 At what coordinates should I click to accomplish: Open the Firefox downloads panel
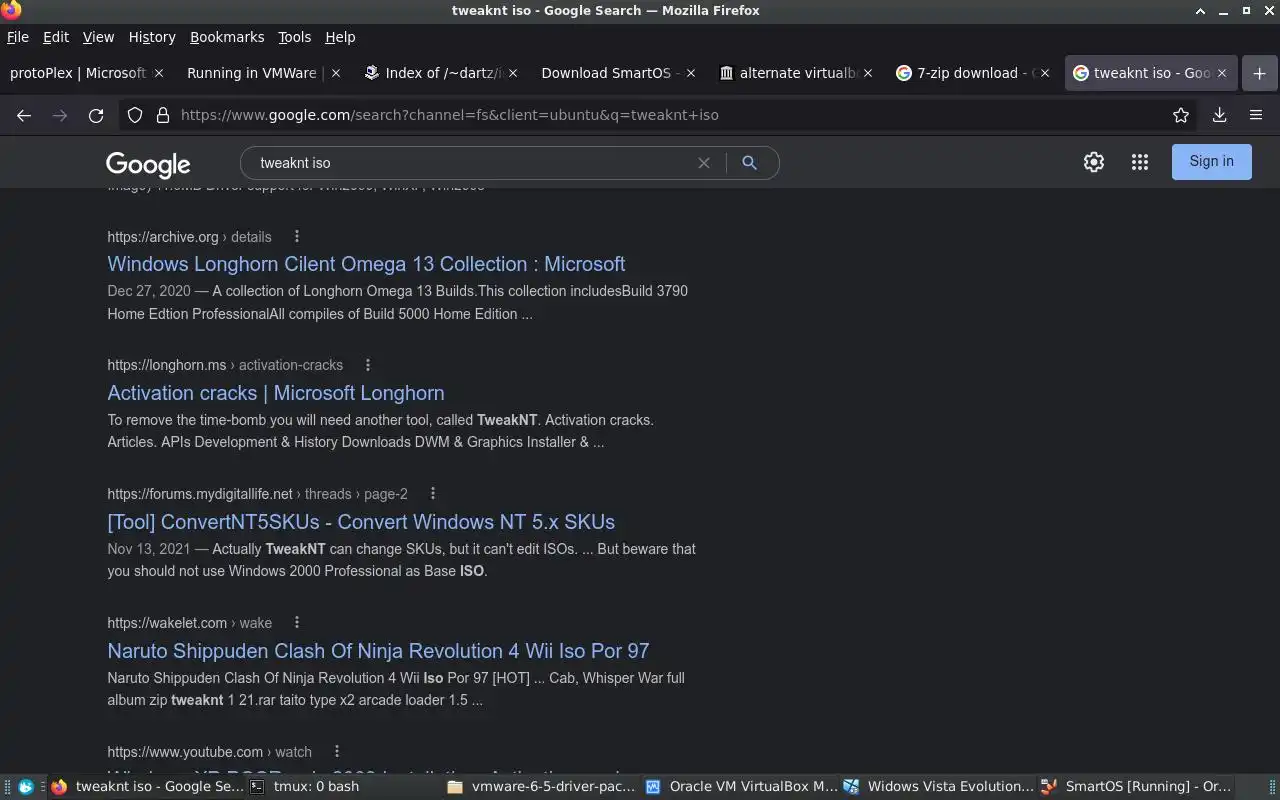coord(1219,115)
